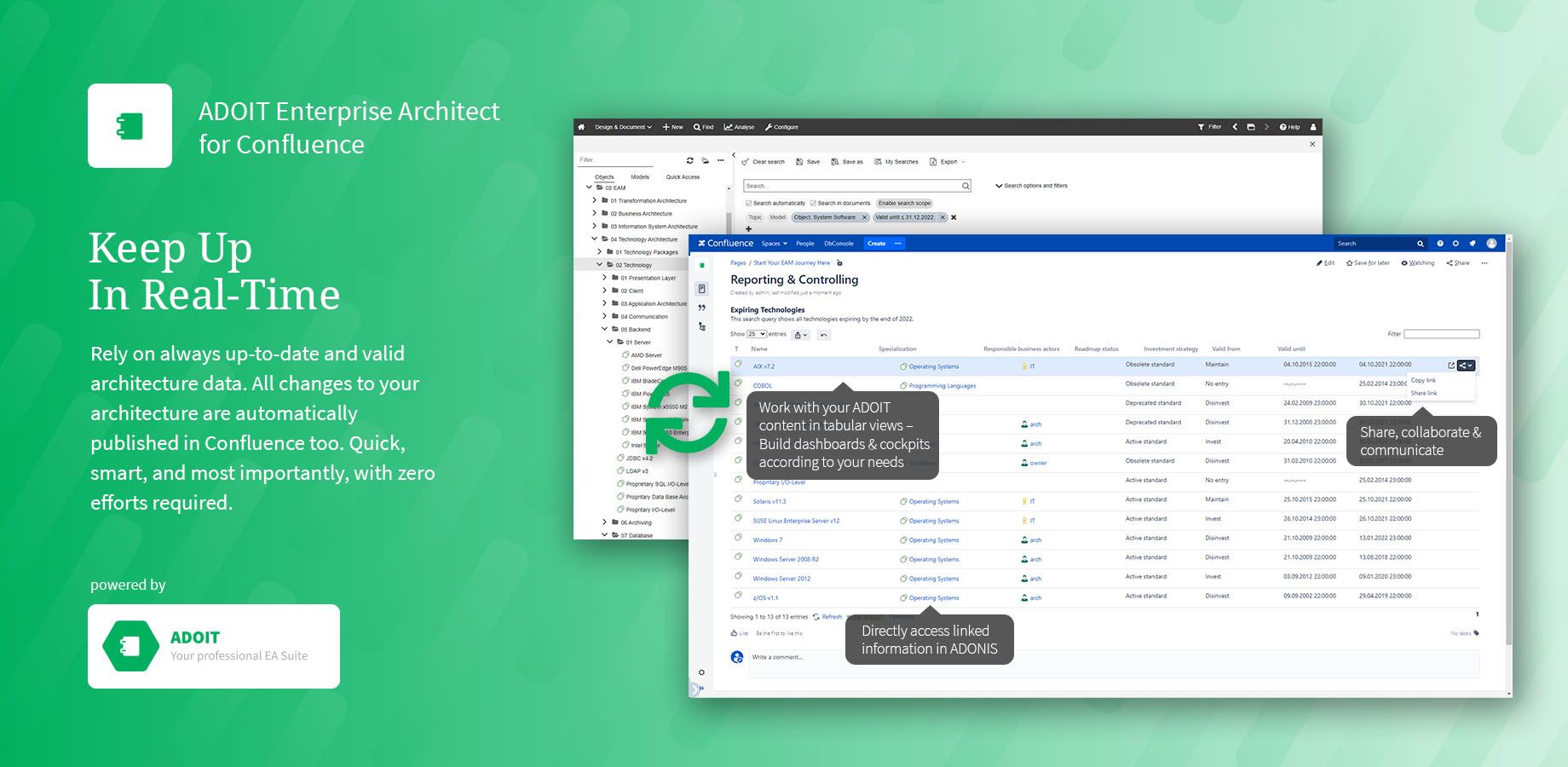This screenshot has width=1568, height=767.
Task: Open Find in the ADOIT toolbar
Action: (x=704, y=127)
